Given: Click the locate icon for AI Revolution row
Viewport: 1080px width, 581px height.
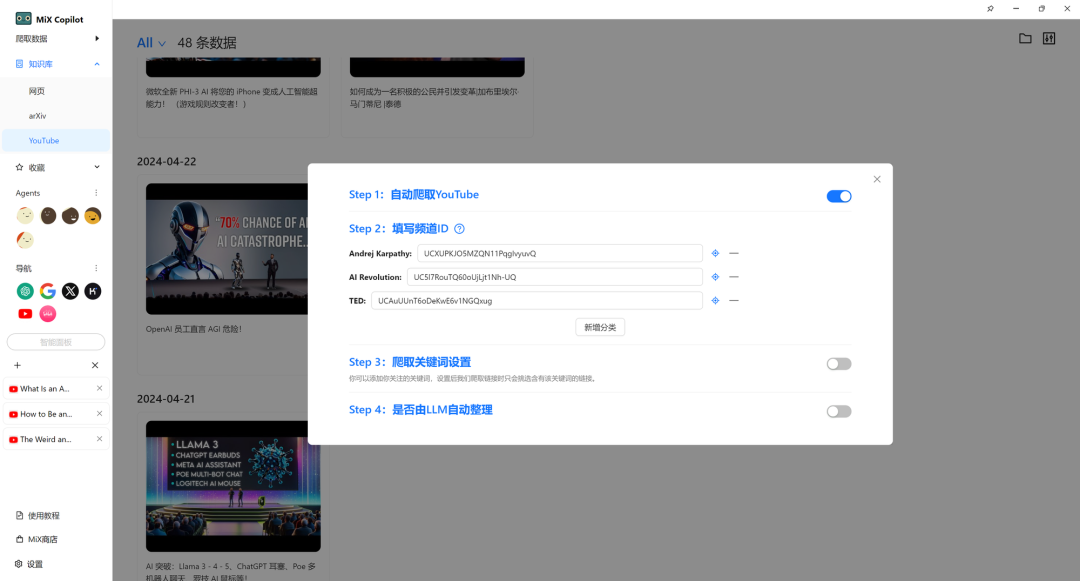Looking at the screenshot, I should coord(715,277).
